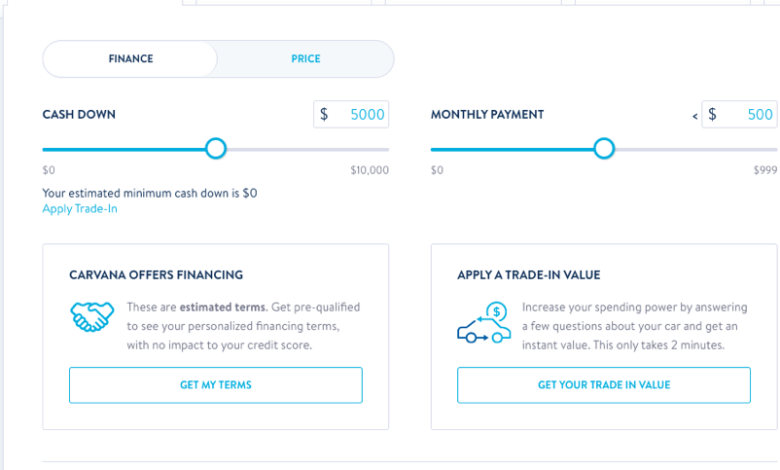Switch to the Finance option
Image resolution: width=780 pixels, height=470 pixels.
pyautogui.click(x=131, y=59)
